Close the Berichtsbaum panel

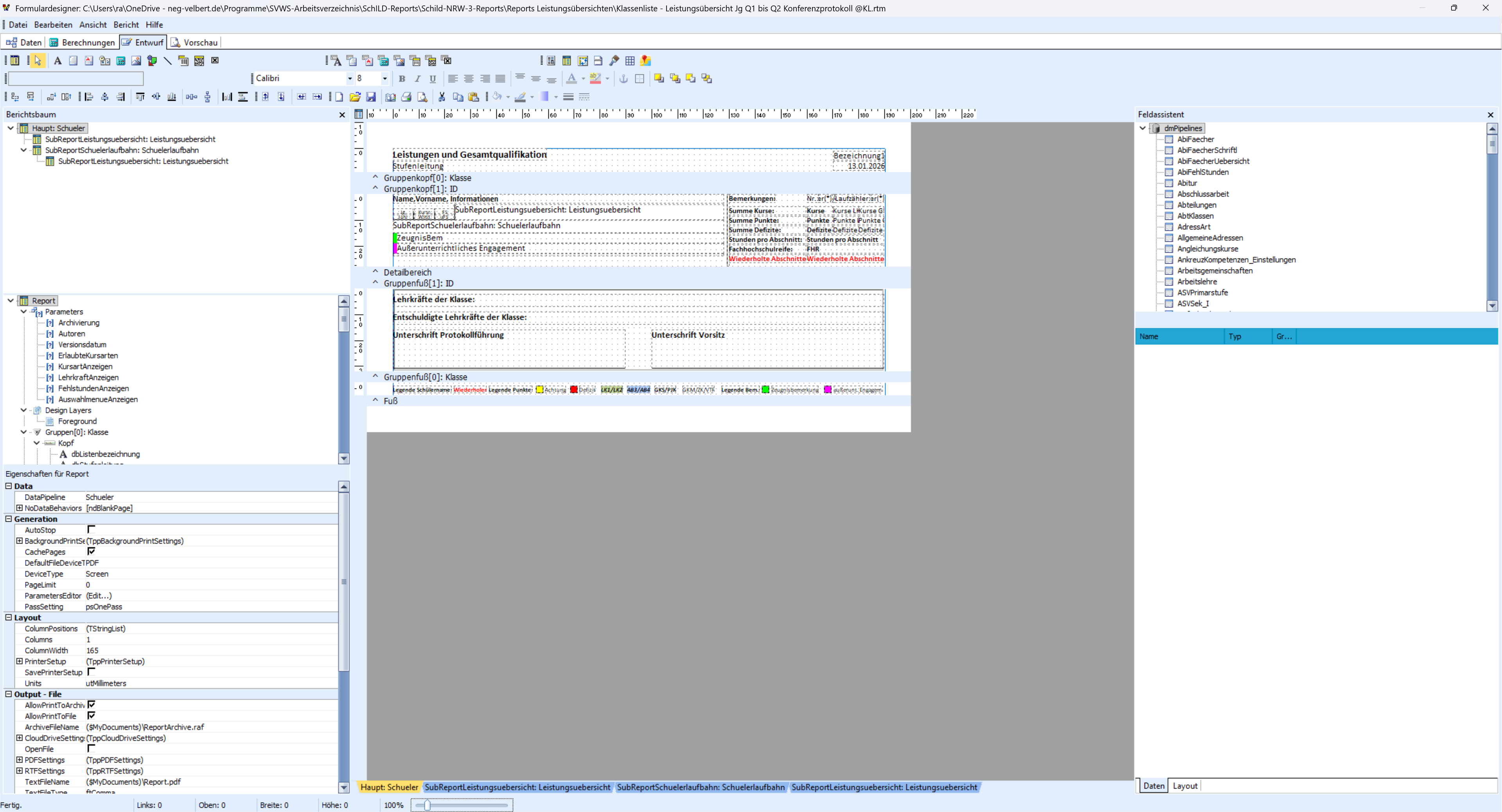click(x=342, y=115)
